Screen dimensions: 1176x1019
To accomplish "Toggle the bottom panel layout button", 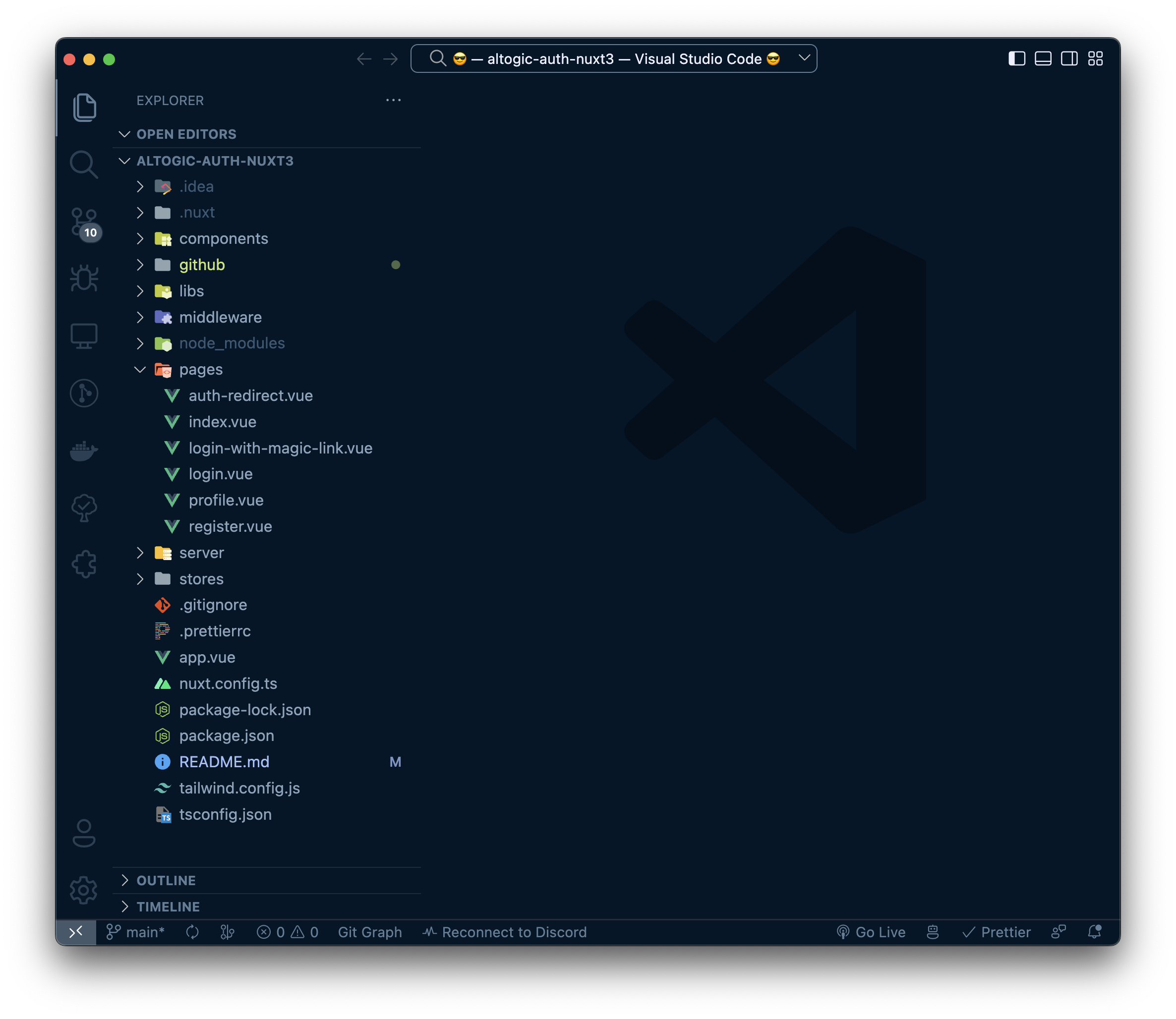I will click(x=1042, y=58).
